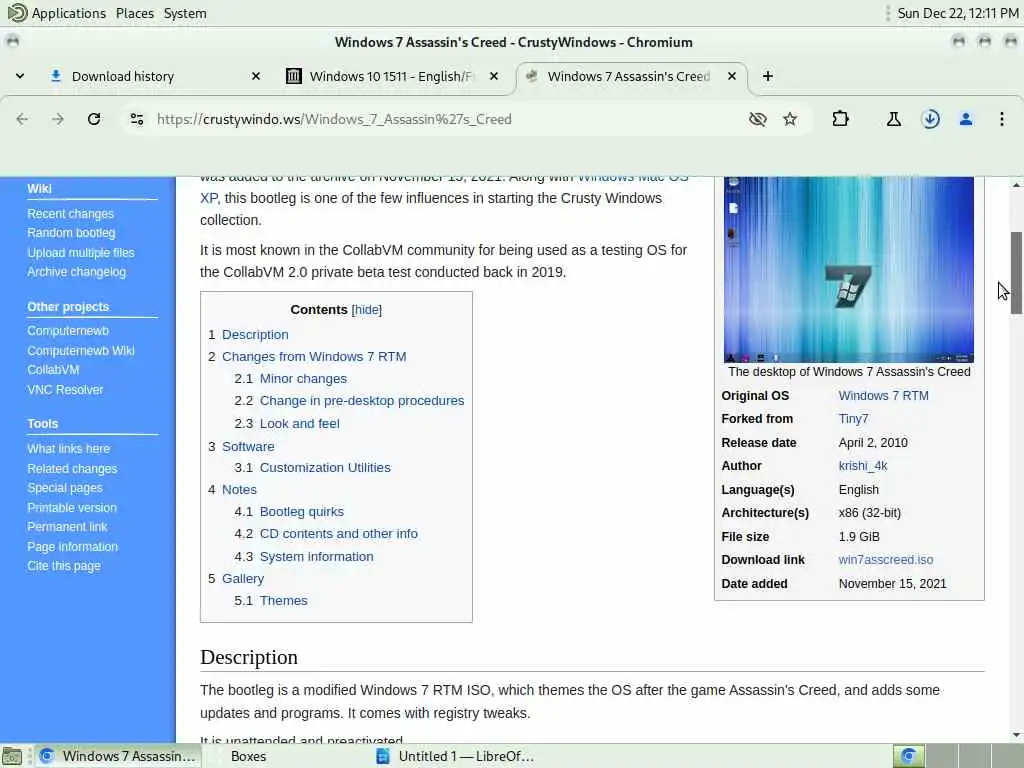Open the Places menu
This screenshot has height=768, width=1024.
(135, 13)
